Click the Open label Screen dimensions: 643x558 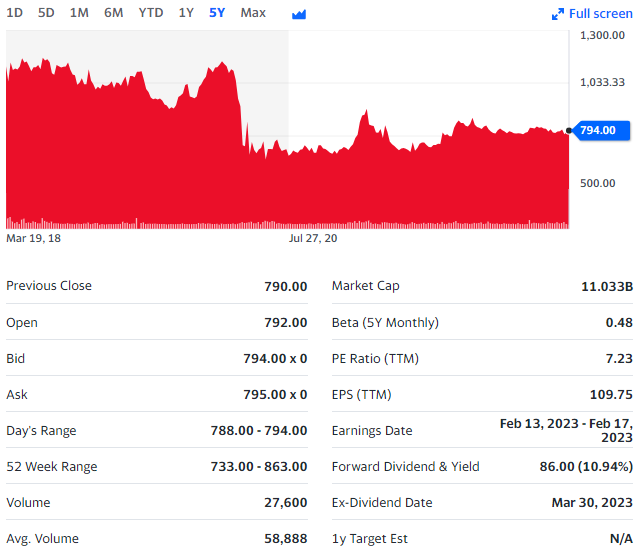(x=22, y=323)
